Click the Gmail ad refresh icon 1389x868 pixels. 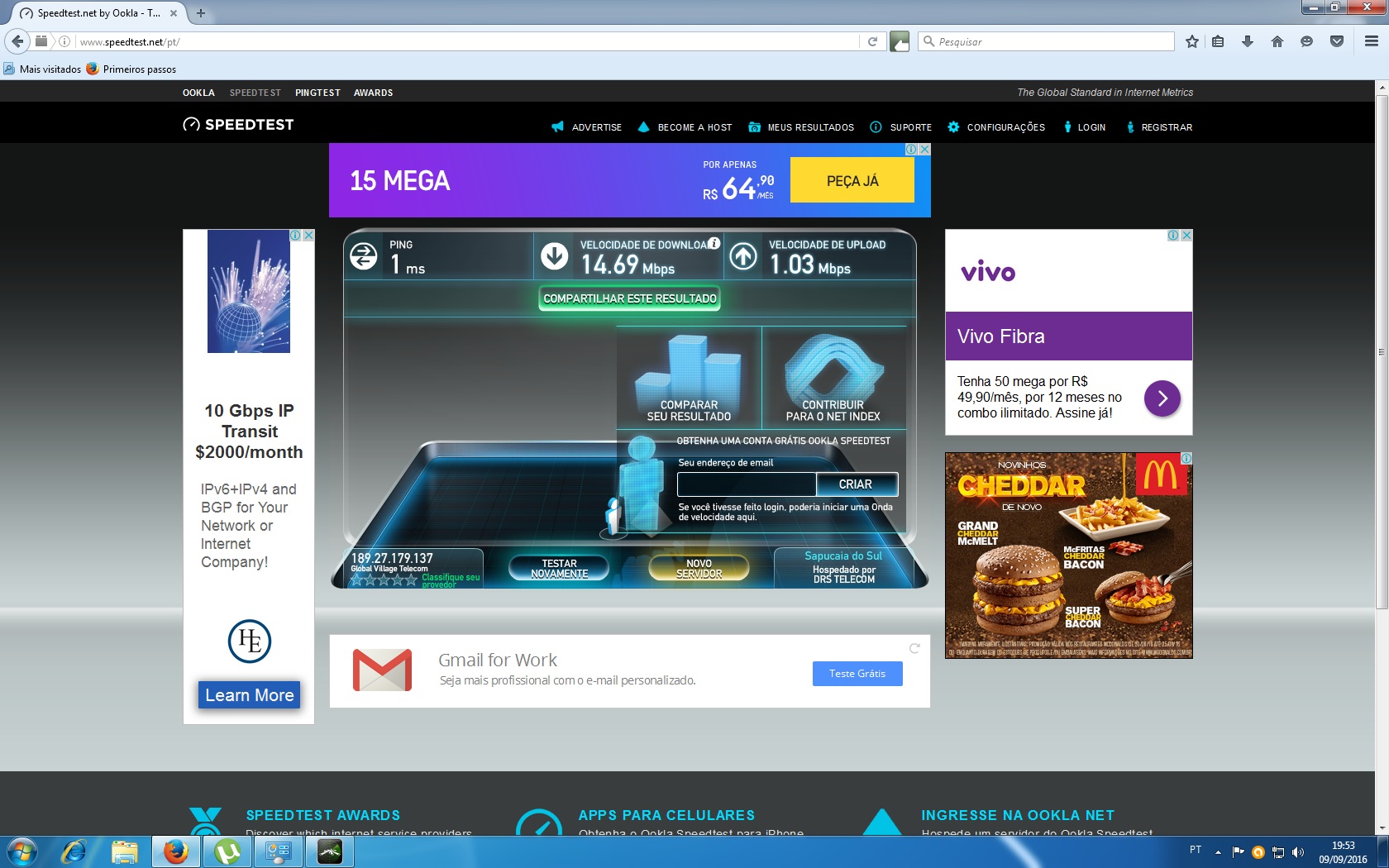[x=914, y=648]
